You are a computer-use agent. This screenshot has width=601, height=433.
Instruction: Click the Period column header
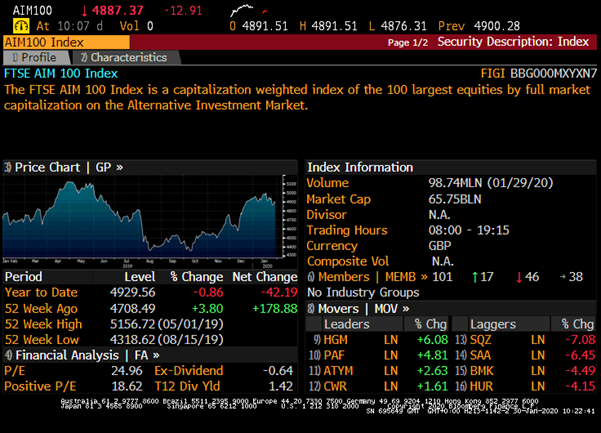click(x=23, y=277)
